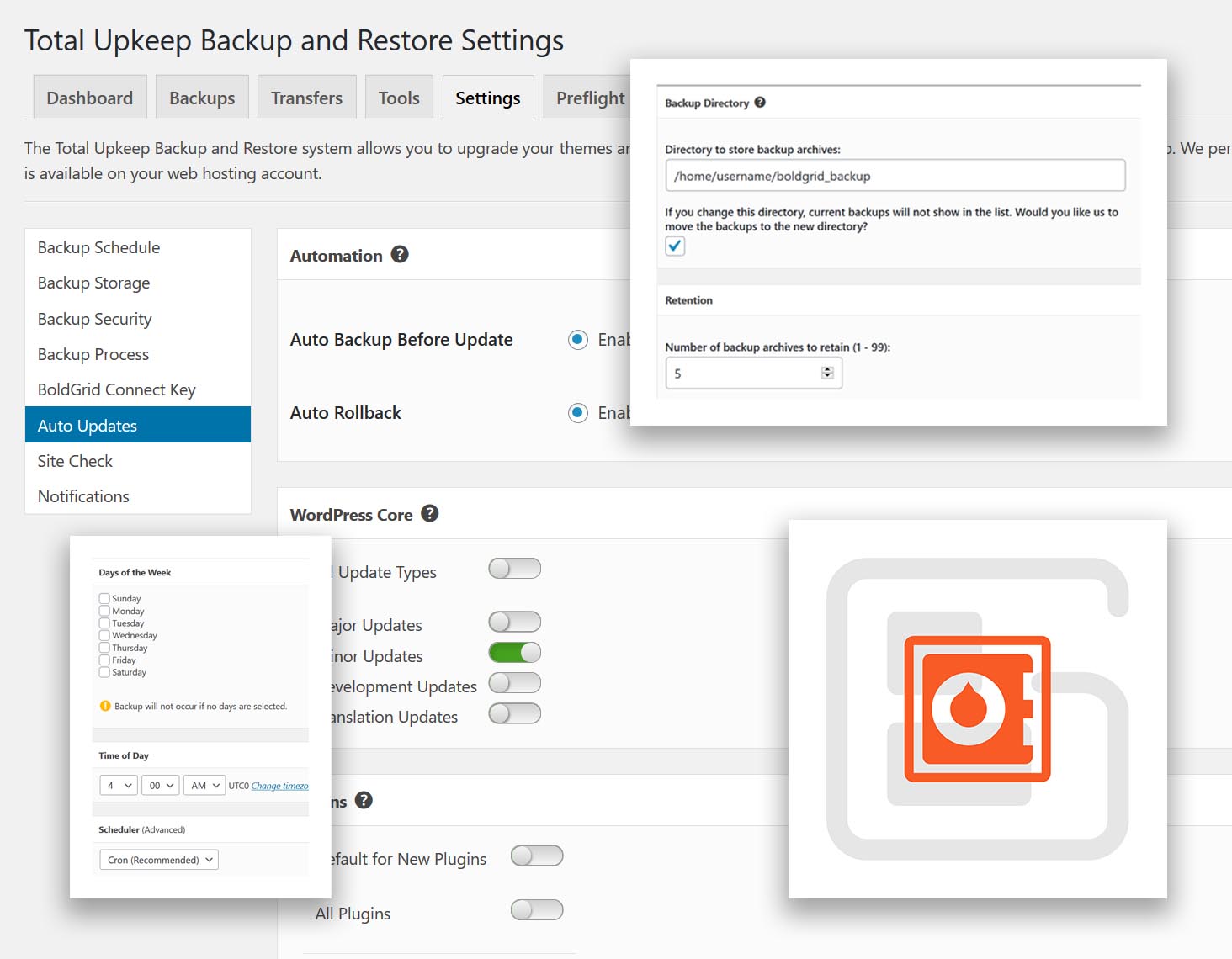The width and height of the screenshot is (1232, 959).
Task: Click the Plugins section help icon
Action: (364, 800)
